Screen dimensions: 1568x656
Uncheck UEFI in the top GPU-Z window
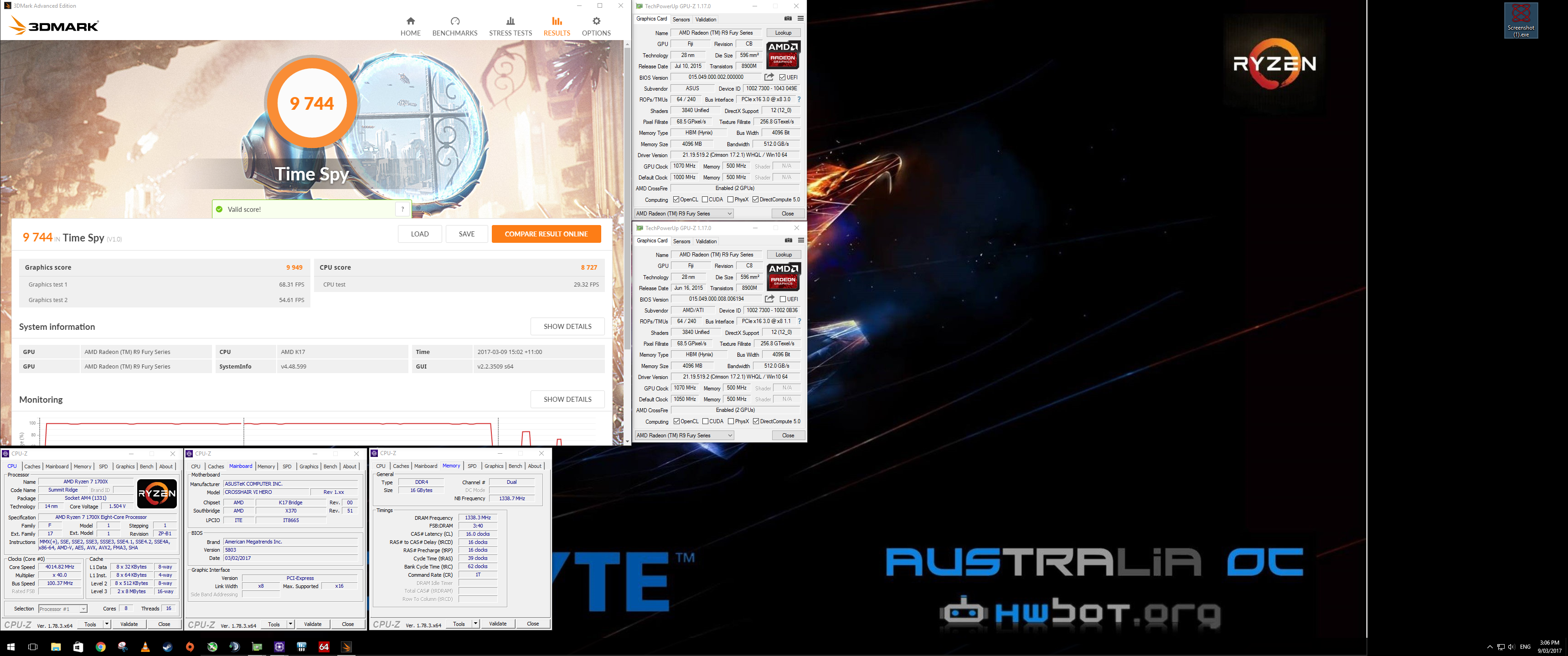[x=782, y=77]
